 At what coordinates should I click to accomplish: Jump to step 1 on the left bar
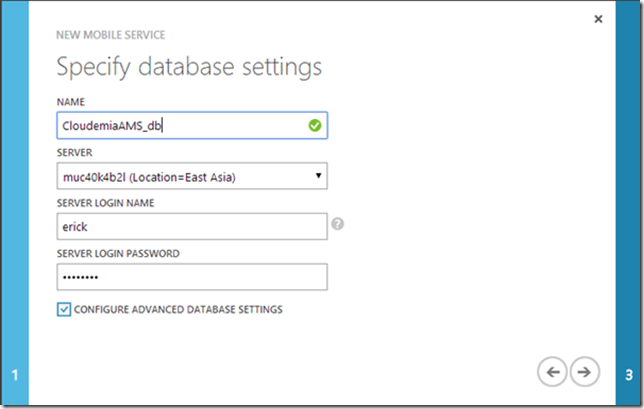(15, 375)
